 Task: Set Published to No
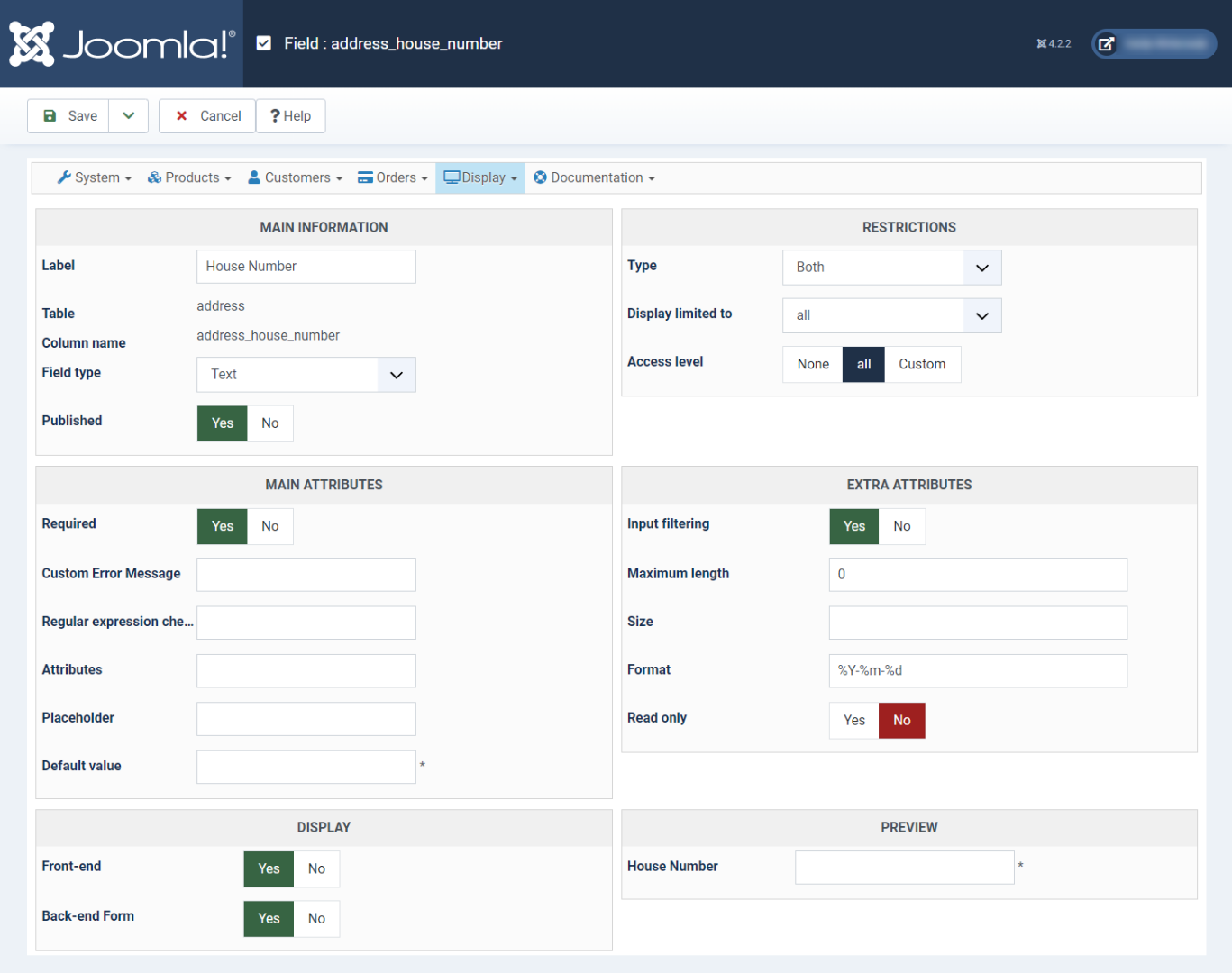click(270, 423)
